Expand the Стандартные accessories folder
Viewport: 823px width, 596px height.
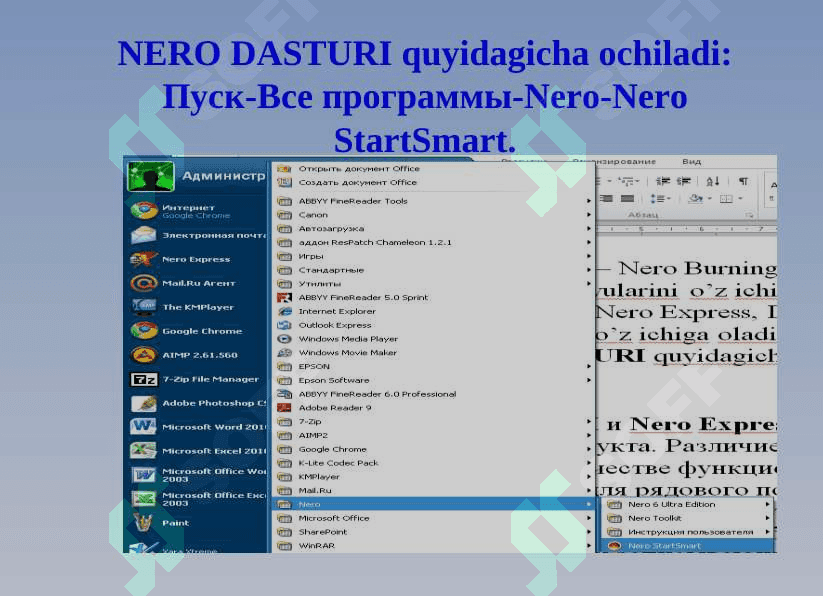click(434, 270)
